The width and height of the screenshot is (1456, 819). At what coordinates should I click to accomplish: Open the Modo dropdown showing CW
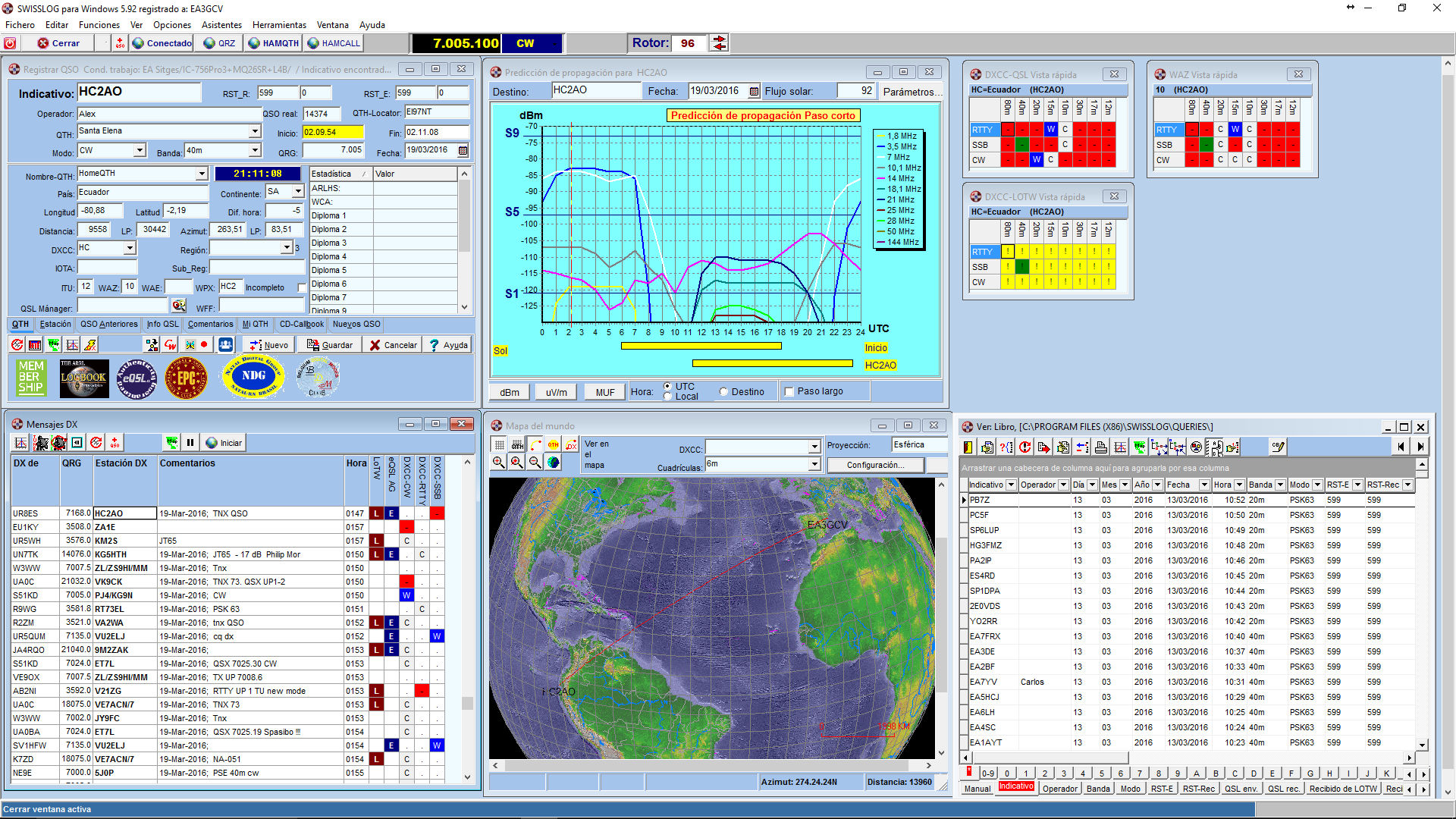(x=140, y=151)
